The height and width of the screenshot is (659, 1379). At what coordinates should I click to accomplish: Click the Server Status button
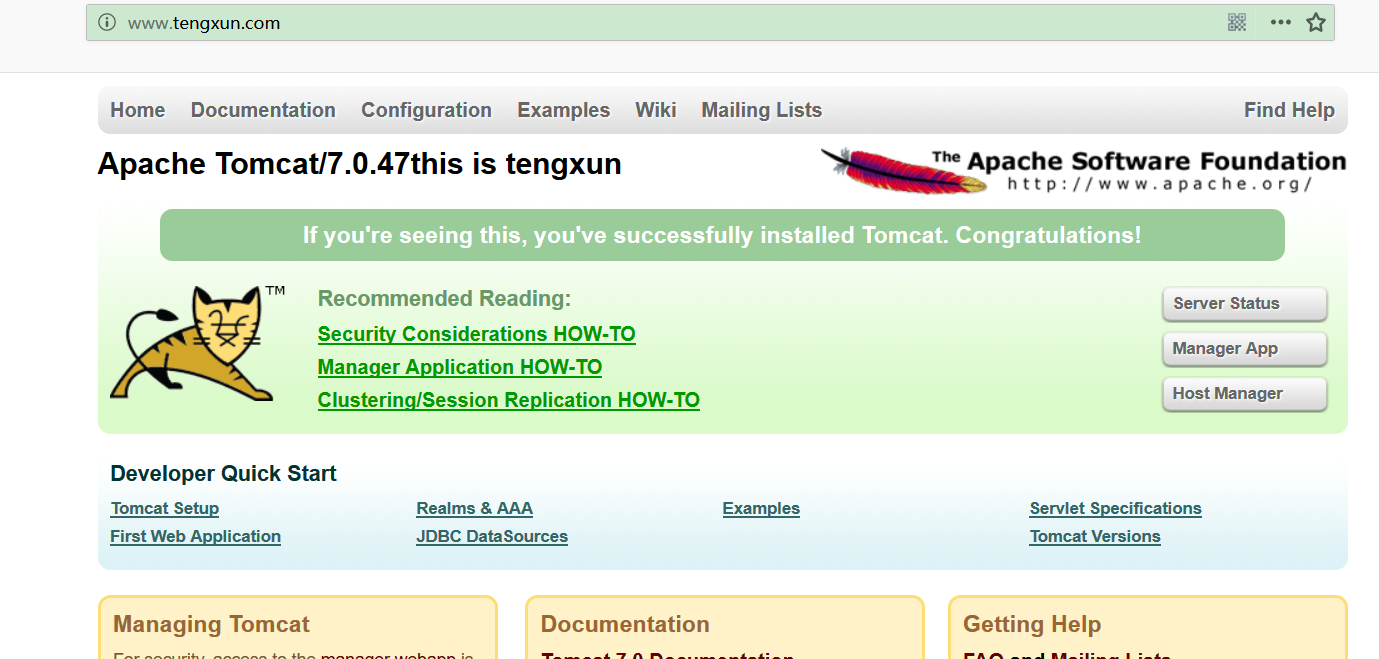(x=1244, y=304)
